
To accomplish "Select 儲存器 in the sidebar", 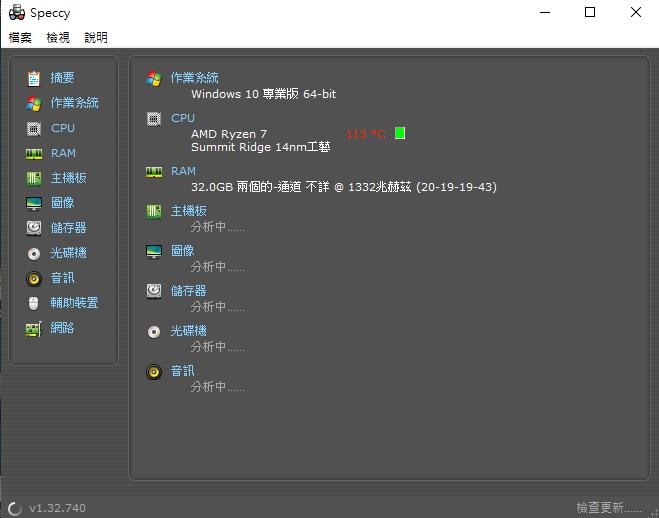I will tap(69, 228).
